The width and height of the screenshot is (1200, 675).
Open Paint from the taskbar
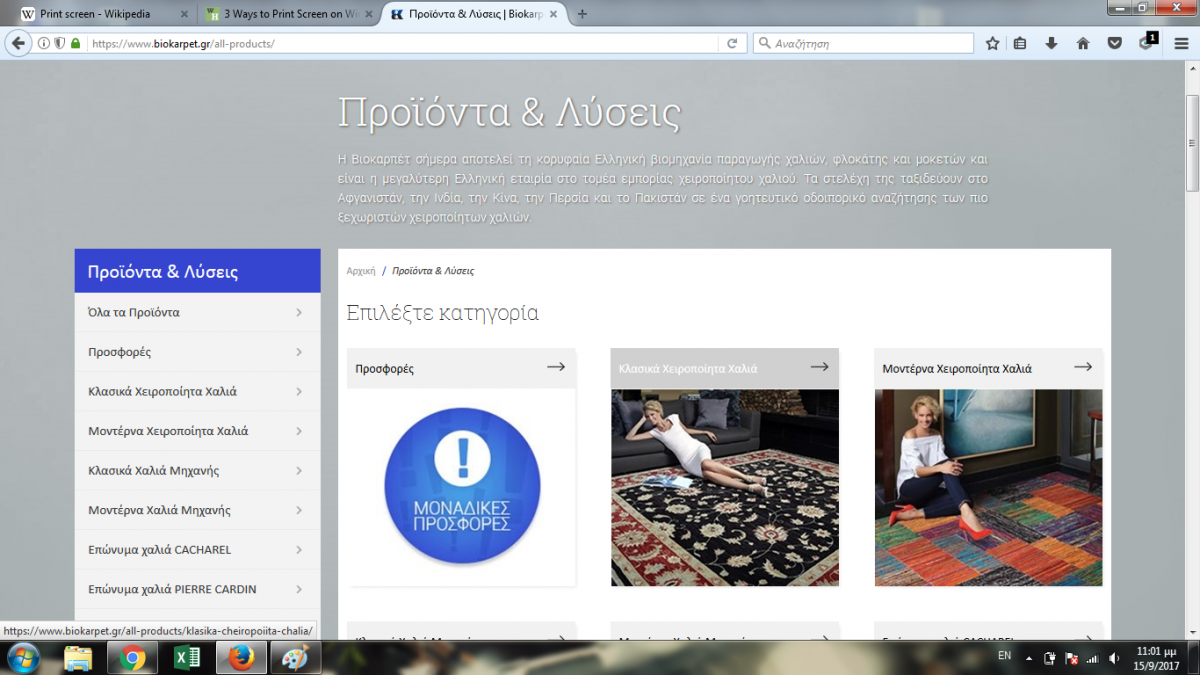pos(295,658)
